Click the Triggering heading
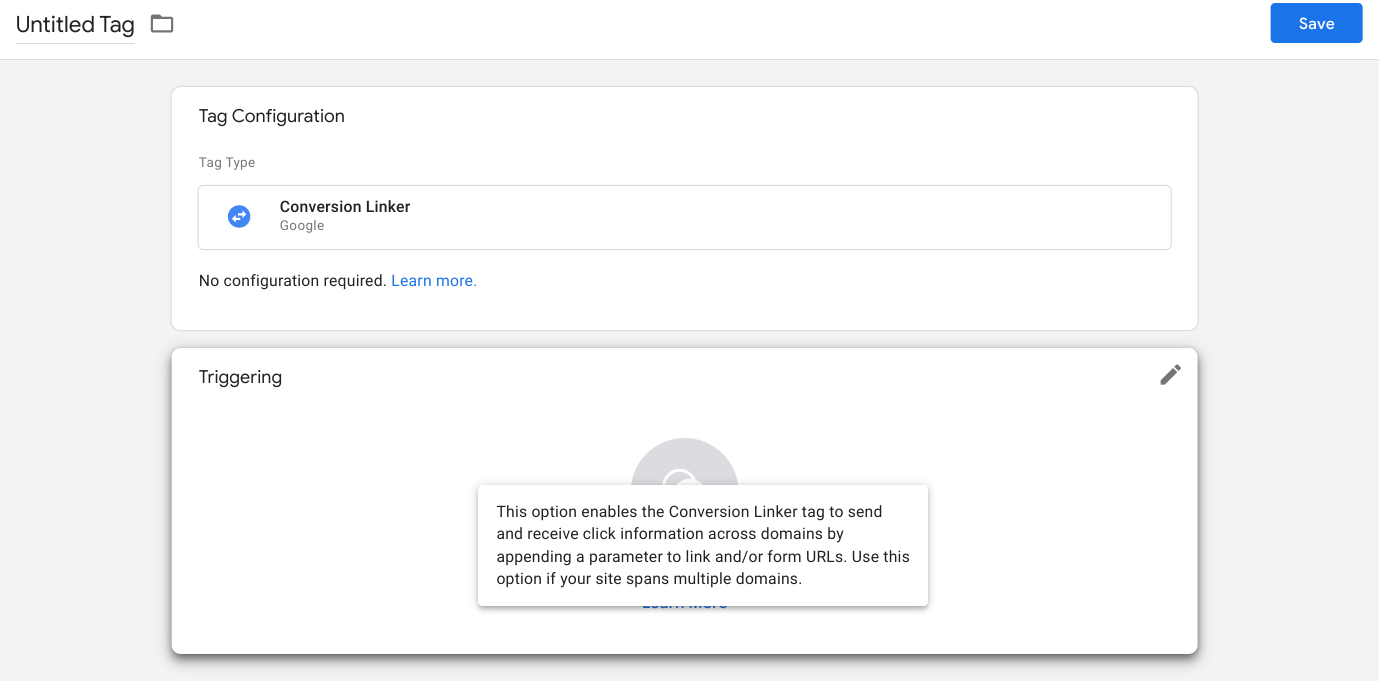The image size is (1379, 681). tap(240, 377)
